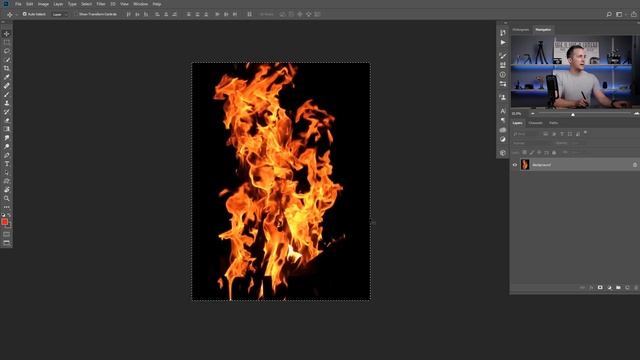Select the Lasso tool
This screenshot has width=640, height=360.
7,51
